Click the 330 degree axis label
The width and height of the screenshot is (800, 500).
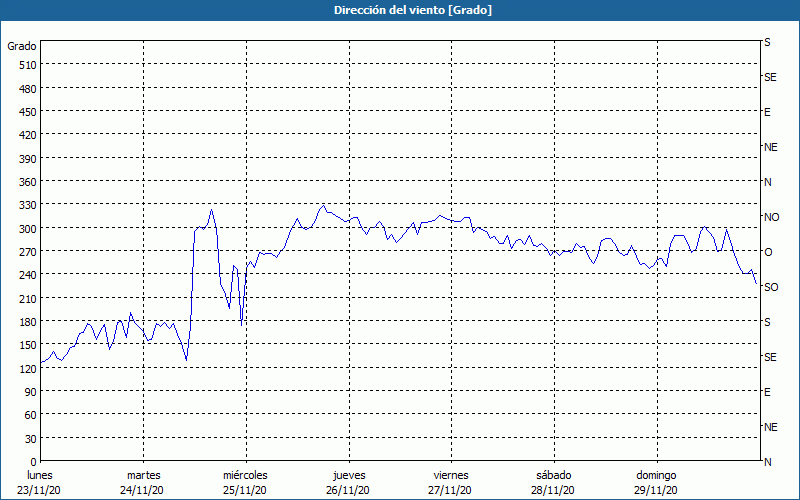(x=28, y=205)
